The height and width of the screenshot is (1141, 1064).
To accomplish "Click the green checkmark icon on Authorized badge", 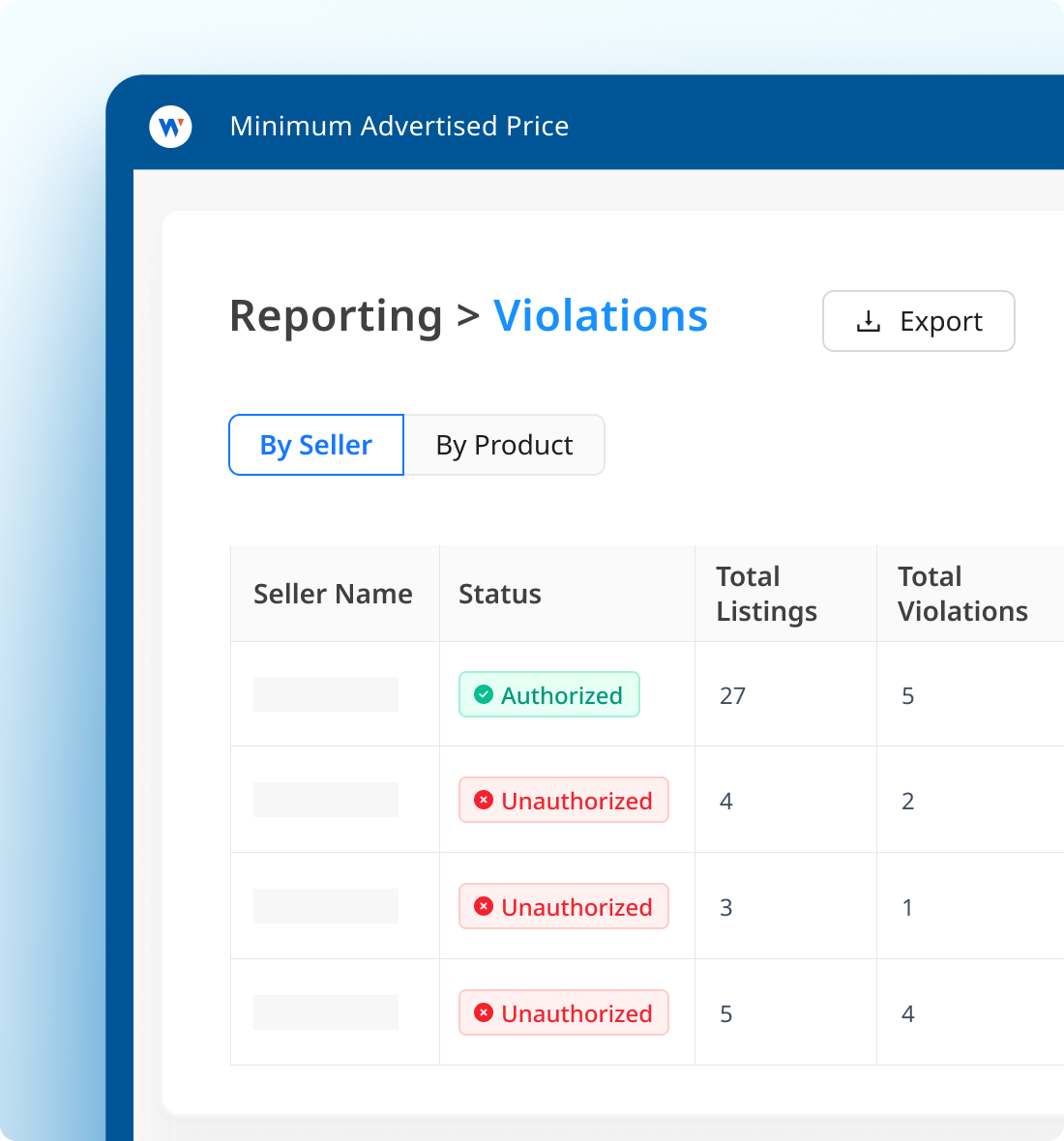I will coord(484,694).
